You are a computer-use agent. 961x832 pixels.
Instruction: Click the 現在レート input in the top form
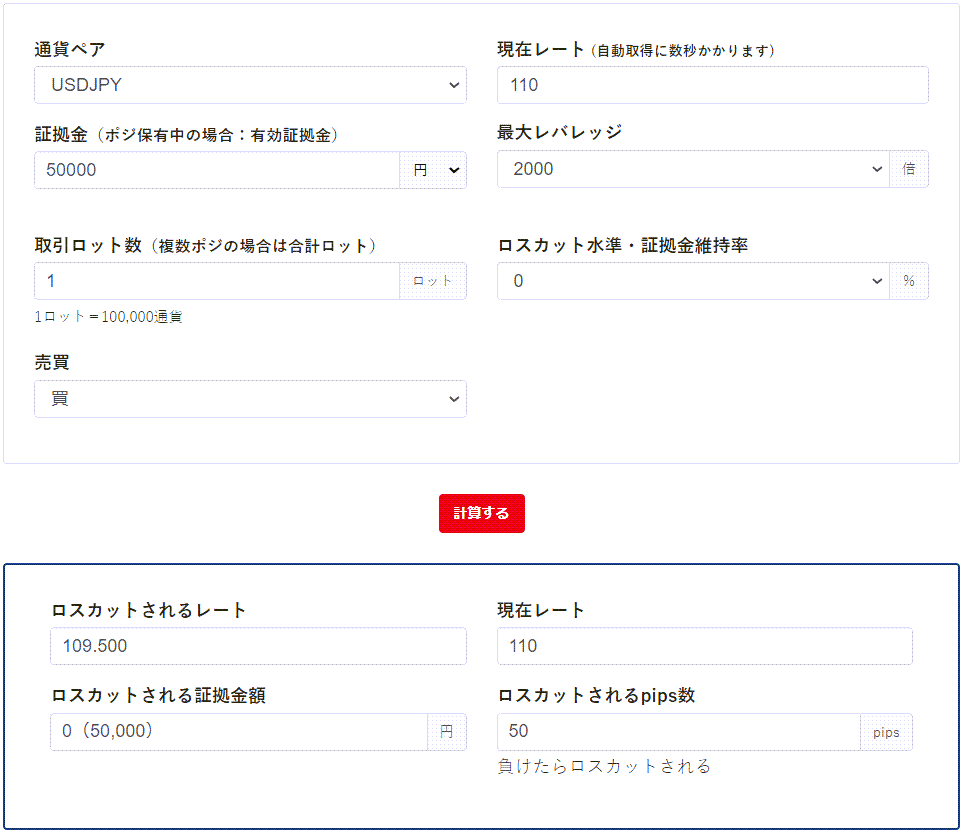[712, 85]
